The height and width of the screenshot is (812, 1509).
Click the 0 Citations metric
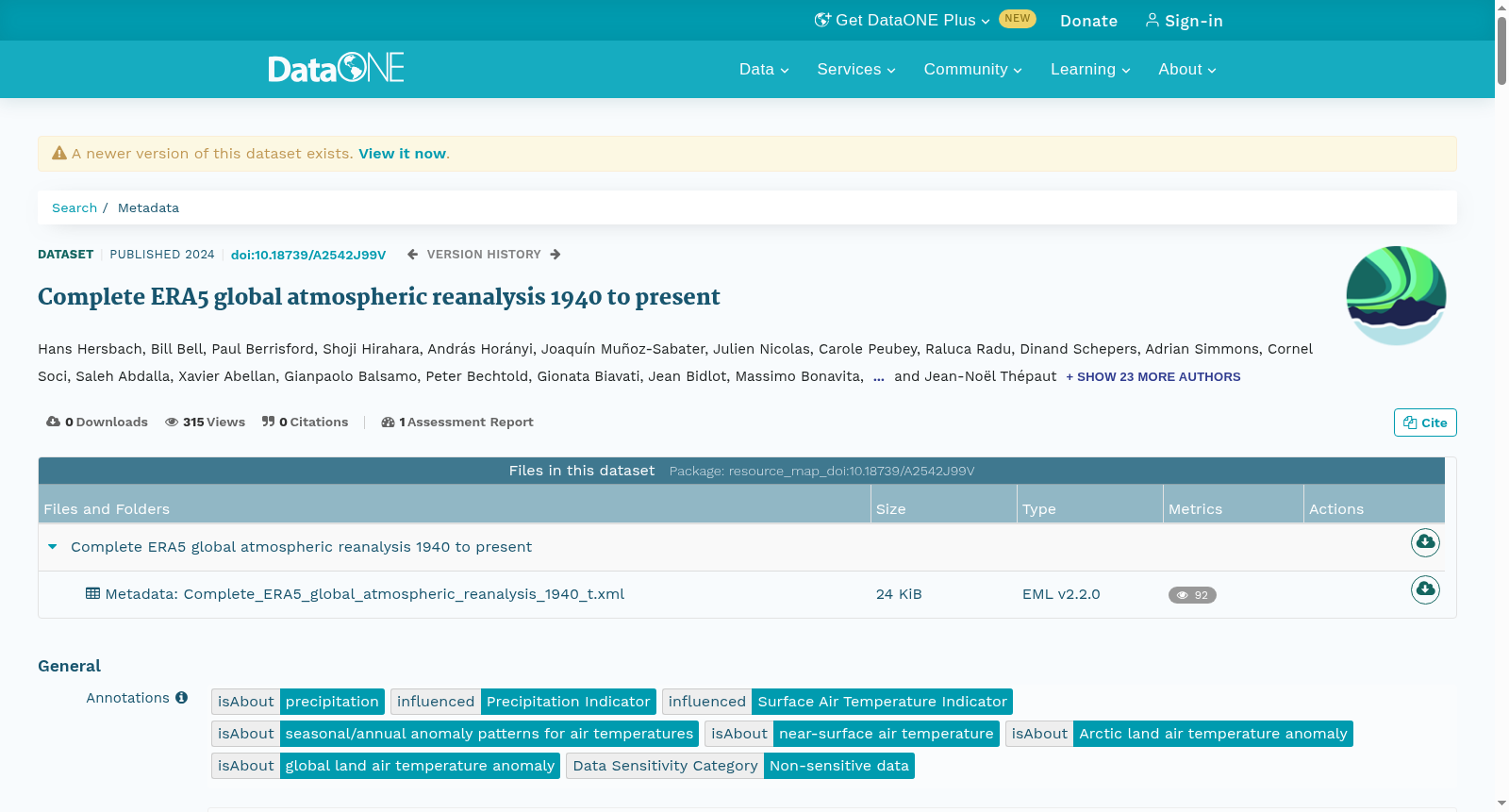[305, 423]
